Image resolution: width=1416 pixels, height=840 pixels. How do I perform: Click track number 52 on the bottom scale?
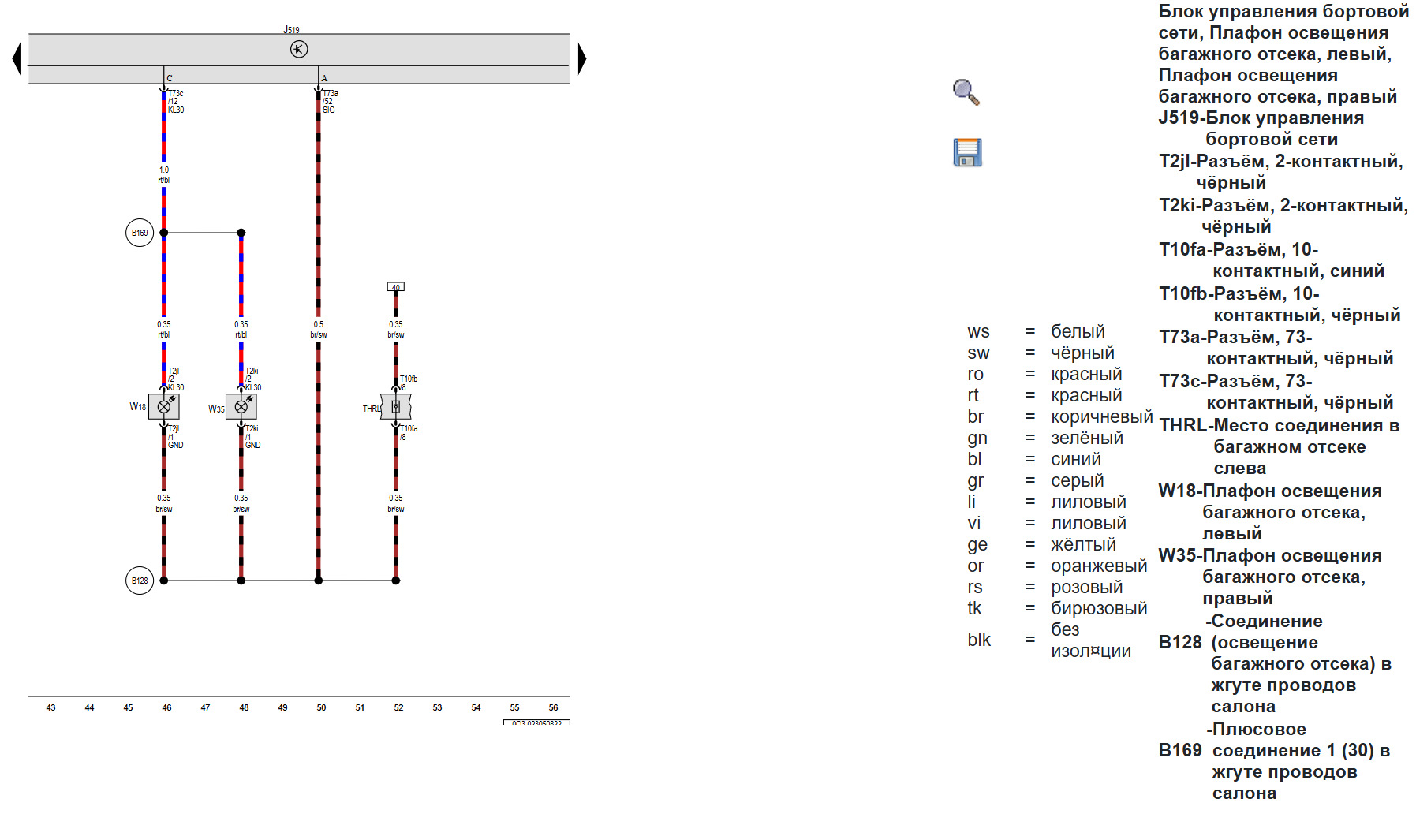coord(398,707)
